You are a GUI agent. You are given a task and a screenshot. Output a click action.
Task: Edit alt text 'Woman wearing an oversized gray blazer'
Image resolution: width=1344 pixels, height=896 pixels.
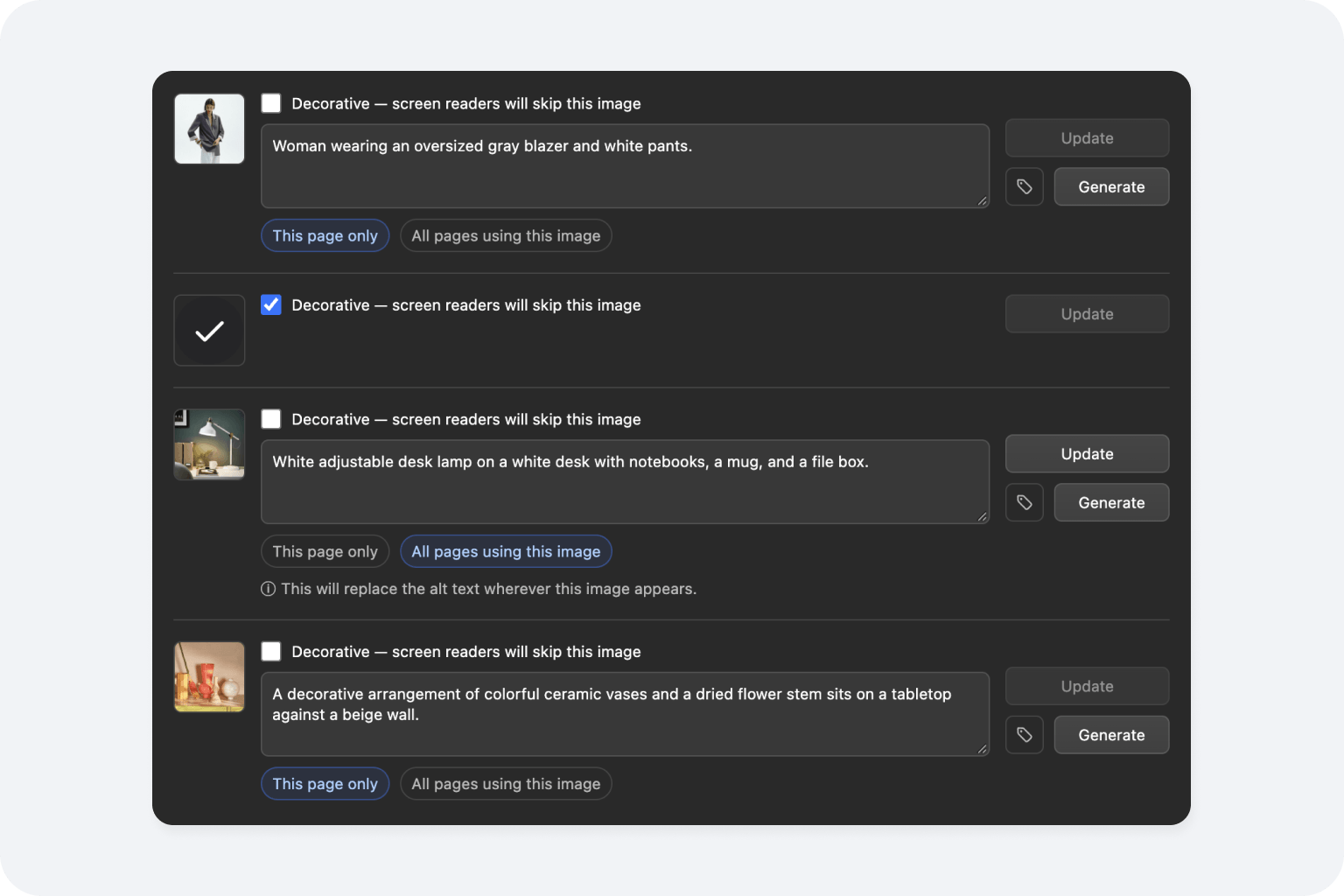[625, 166]
